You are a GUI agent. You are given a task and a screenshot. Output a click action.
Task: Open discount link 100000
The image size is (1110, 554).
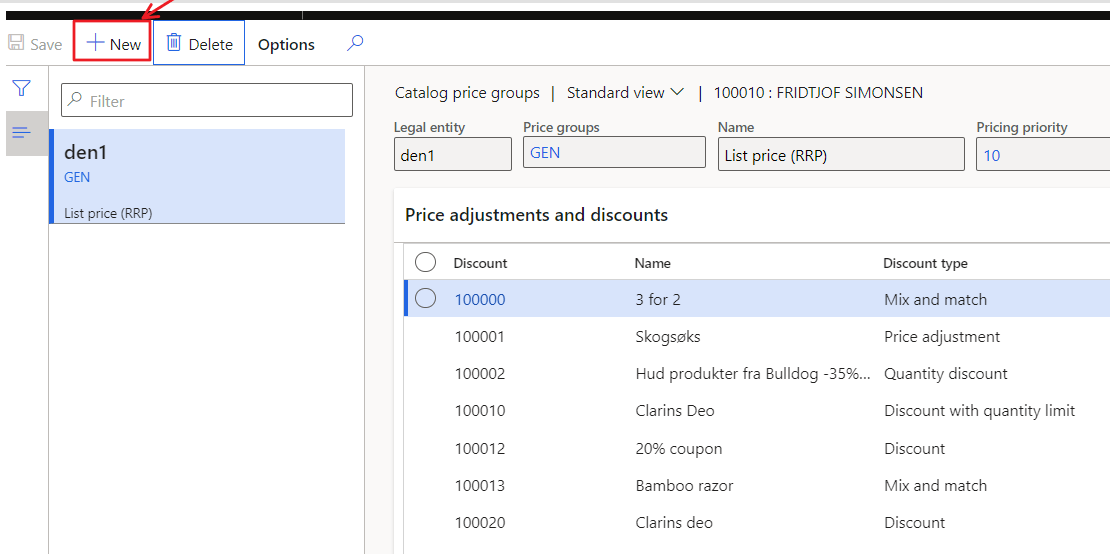click(480, 299)
